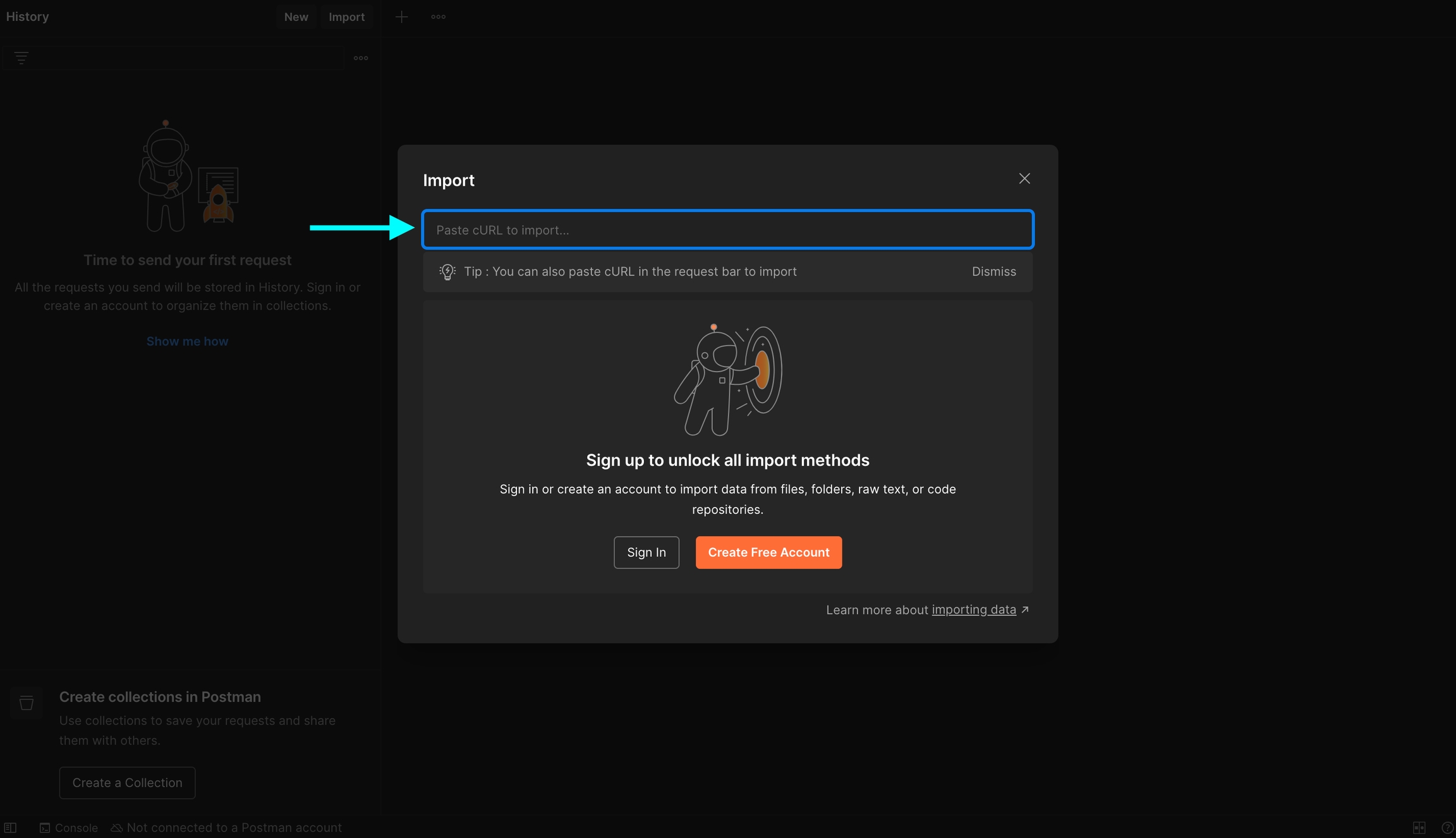The height and width of the screenshot is (838, 1456).
Task: Click Create a Collection button
Action: tap(127, 782)
